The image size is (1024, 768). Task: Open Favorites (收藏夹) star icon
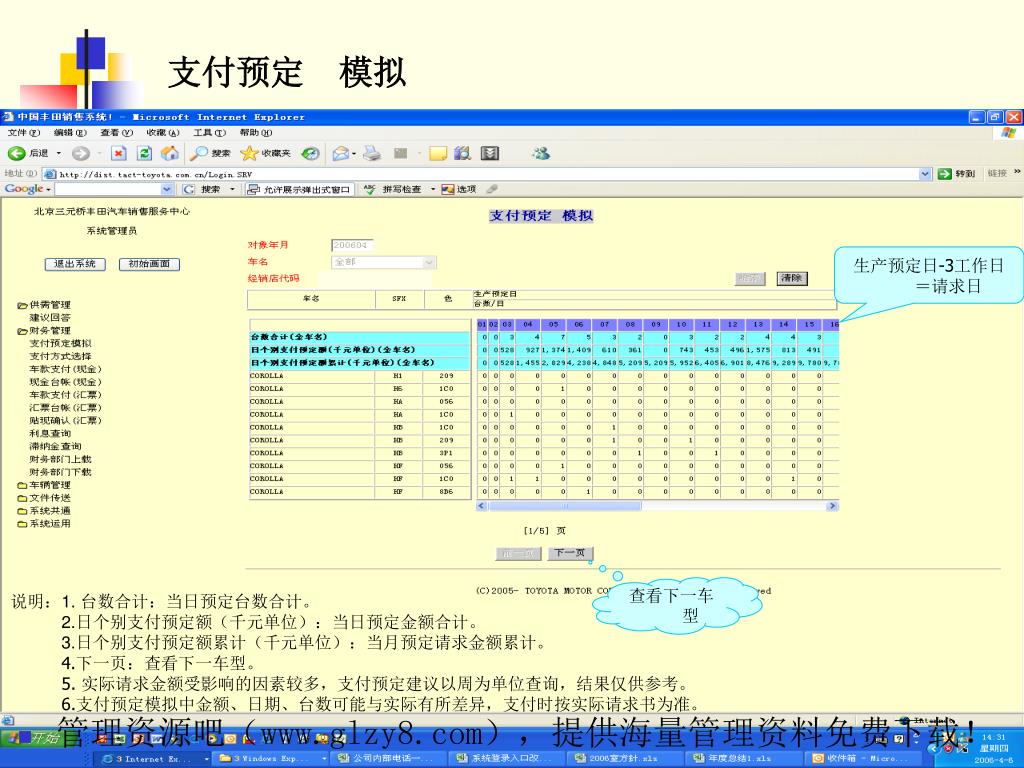click(249, 153)
